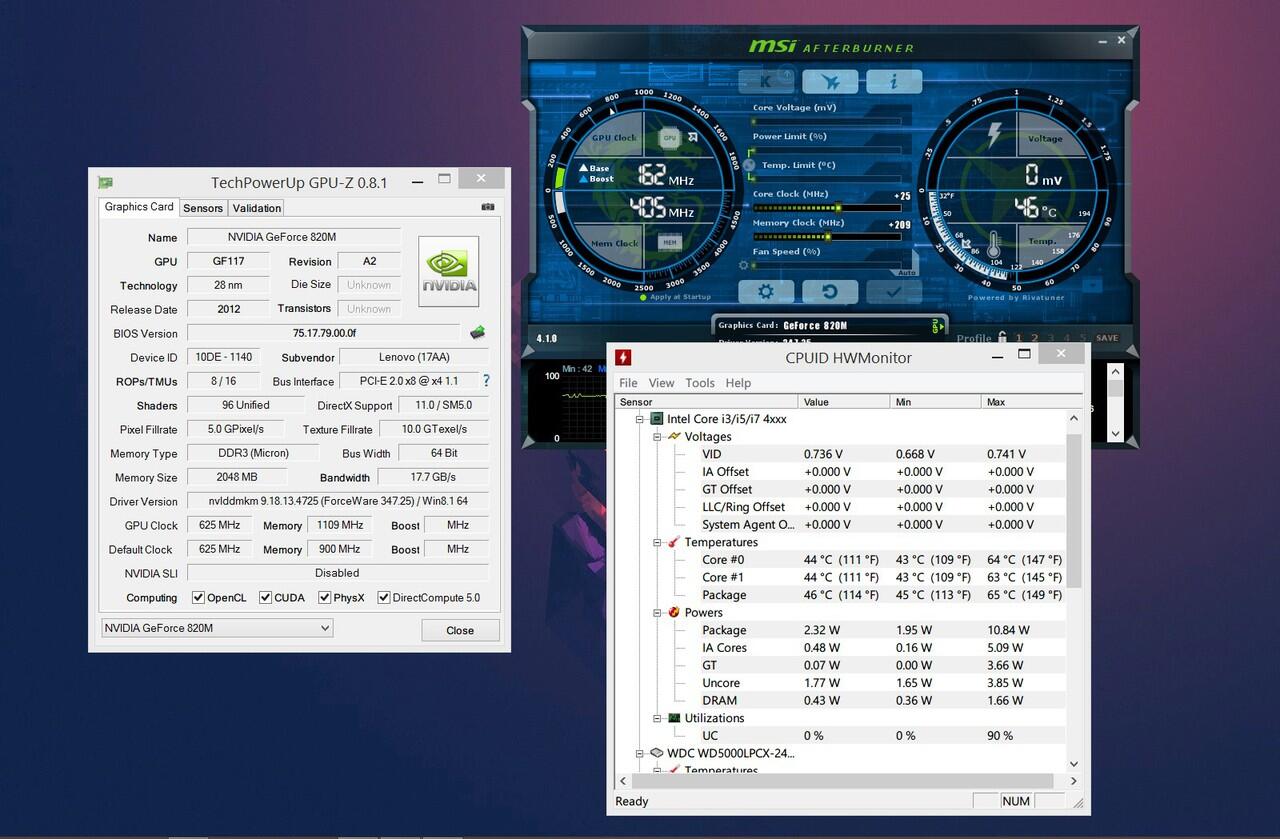
Task: Click the Value column header in HWMonitor
Action: pyautogui.click(x=844, y=402)
